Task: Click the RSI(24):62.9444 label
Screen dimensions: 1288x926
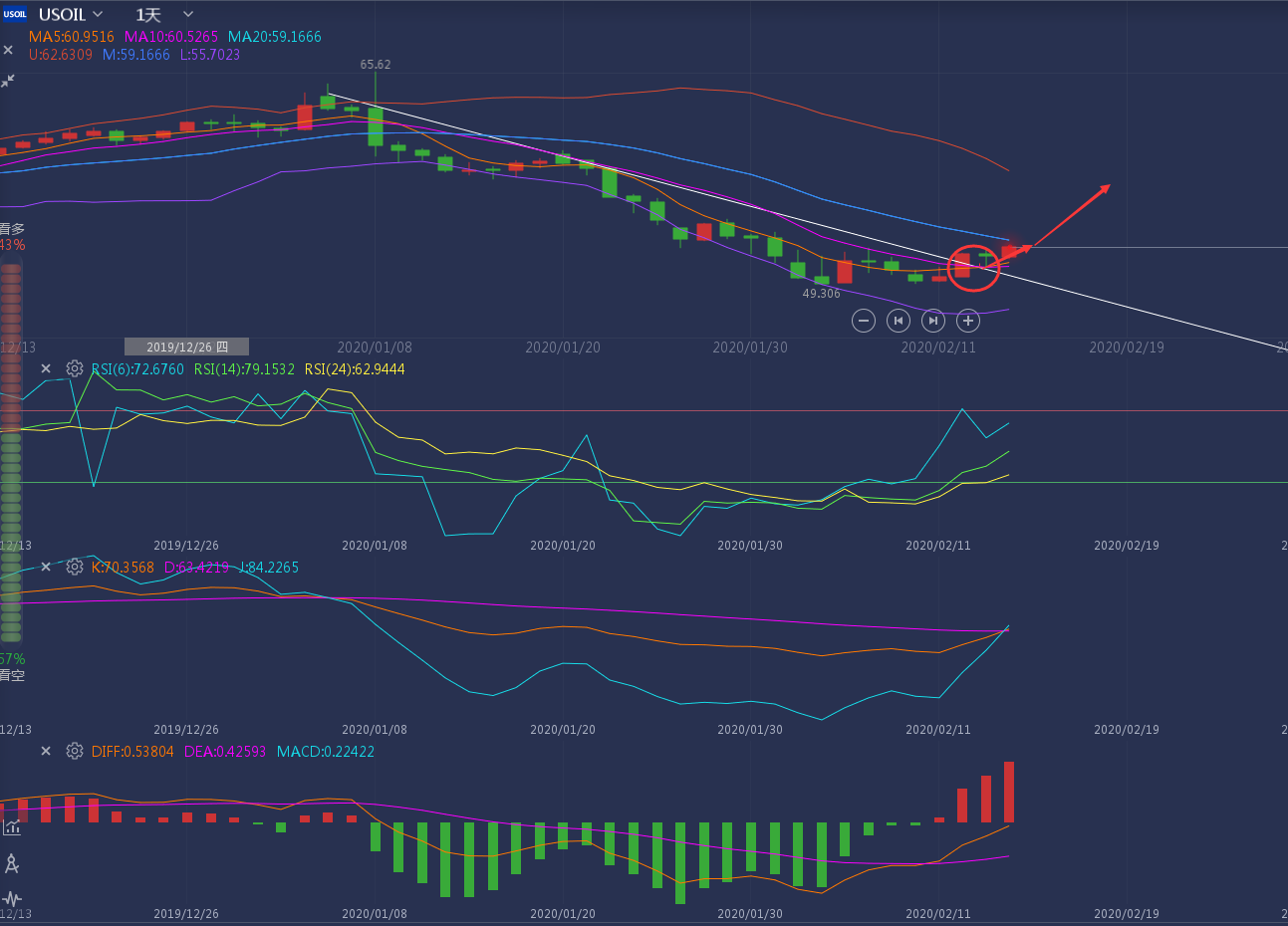Action: pos(355,369)
